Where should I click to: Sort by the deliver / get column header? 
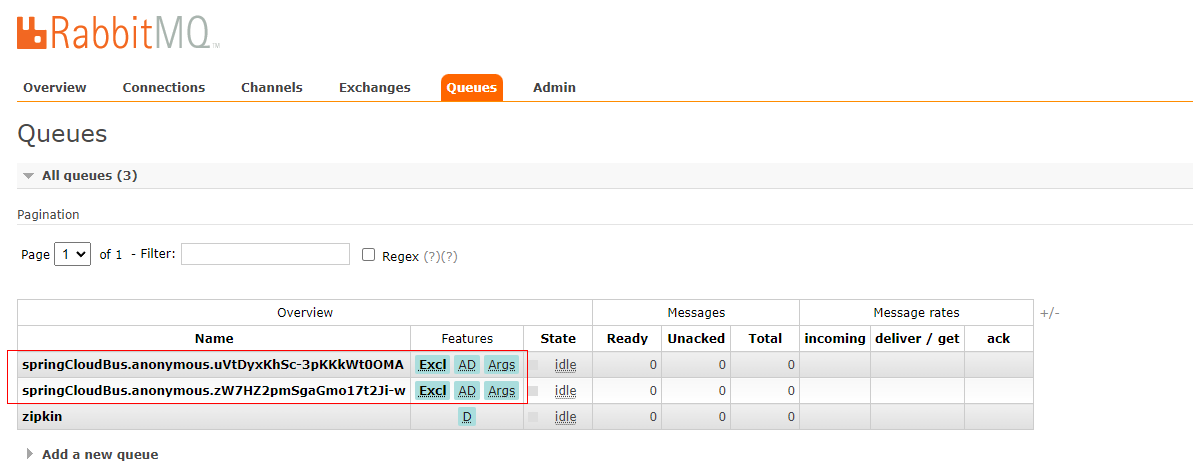pyautogui.click(x=918, y=339)
